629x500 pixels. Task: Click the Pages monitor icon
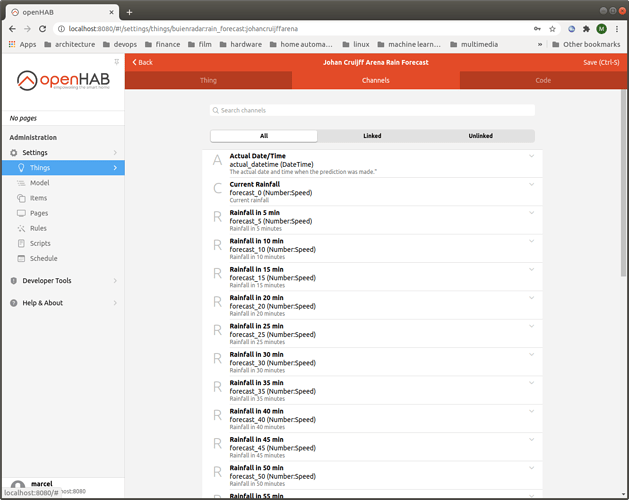pyautogui.click(x=21, y=213)
